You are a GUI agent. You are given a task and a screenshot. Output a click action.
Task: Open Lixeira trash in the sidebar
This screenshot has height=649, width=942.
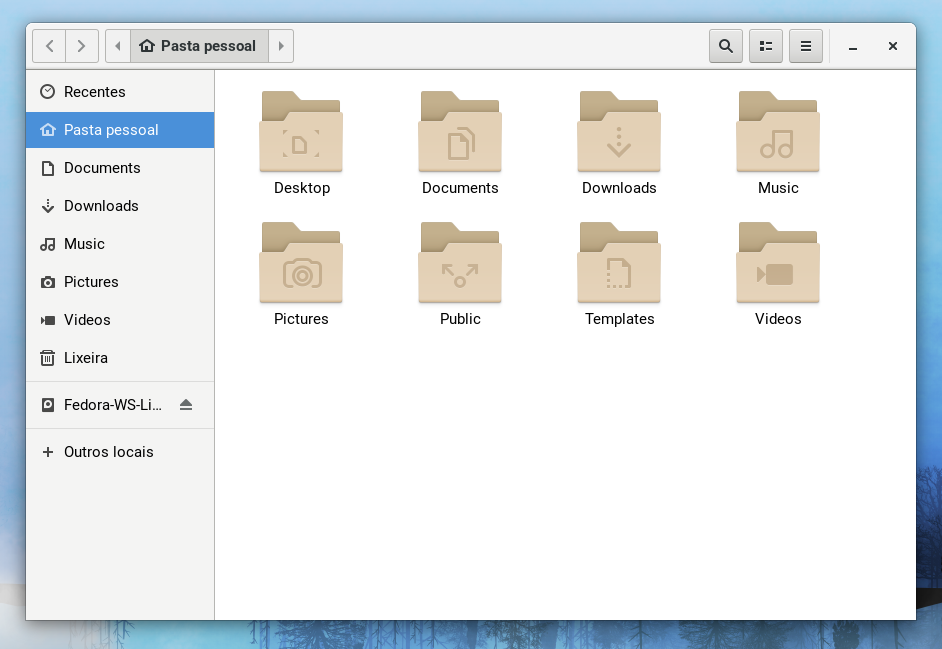point(120,358)
